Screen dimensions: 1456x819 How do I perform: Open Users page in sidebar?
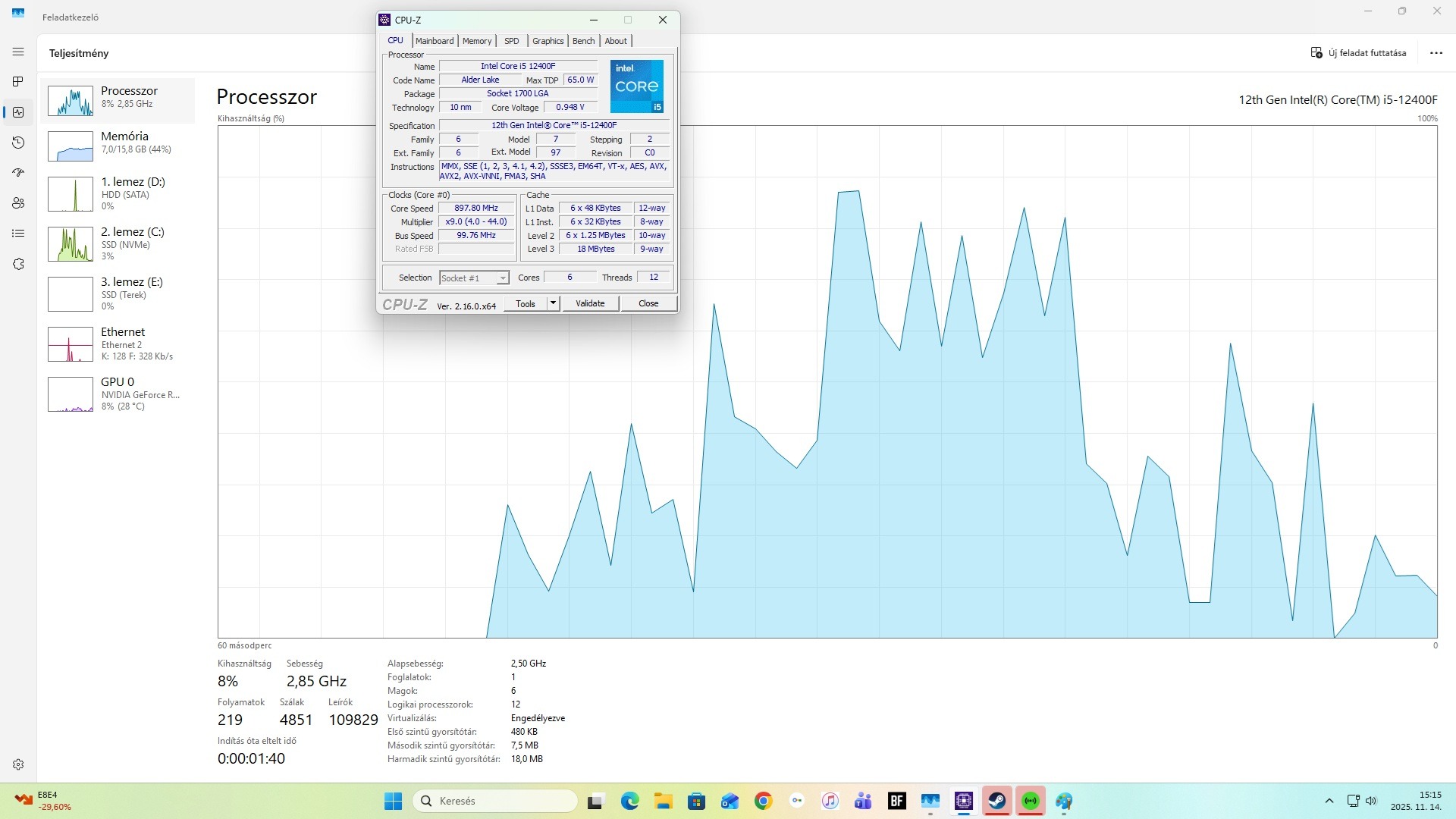click(x=18, y=203)
